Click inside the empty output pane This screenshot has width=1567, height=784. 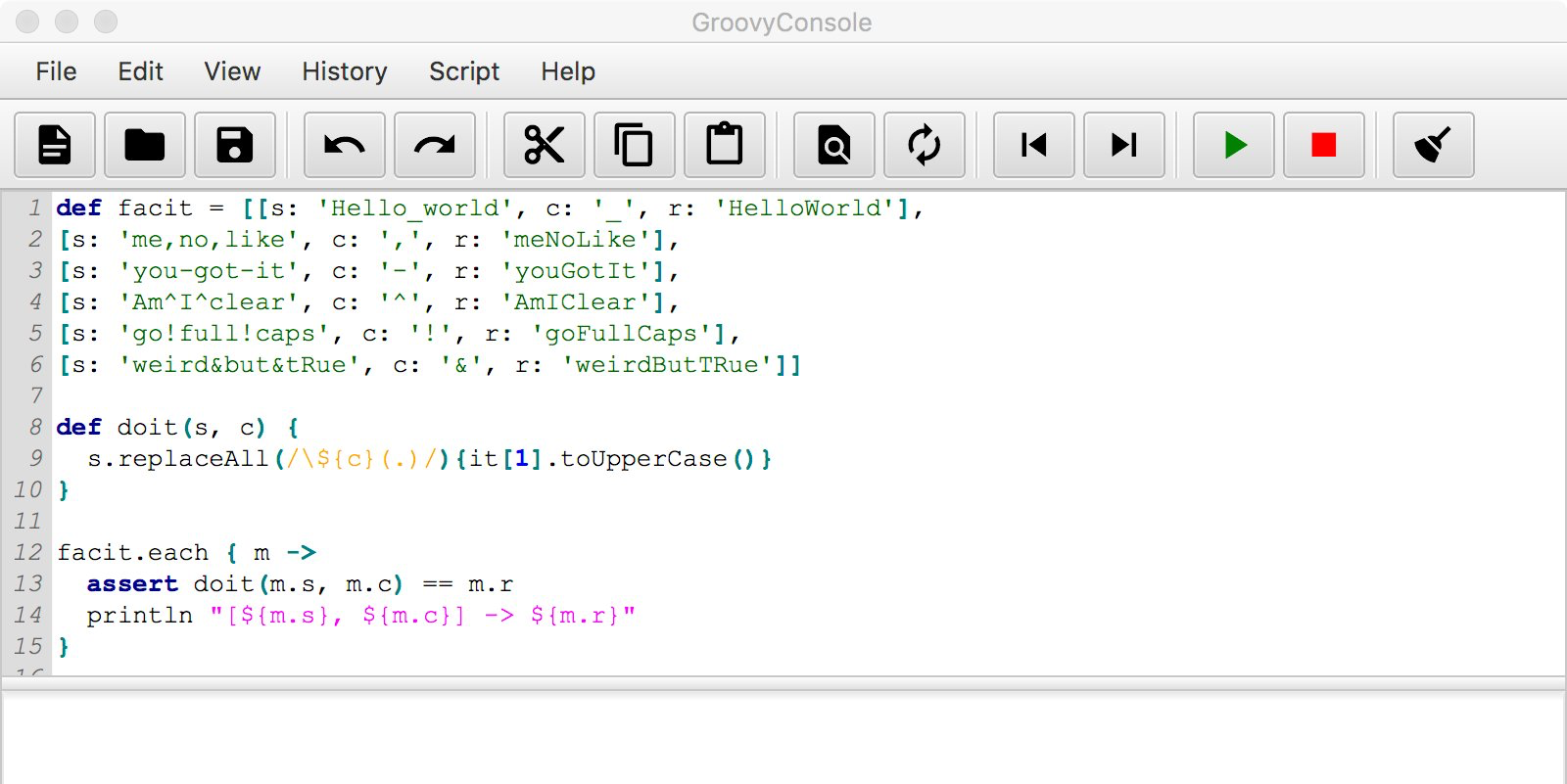tap(783, 739)
